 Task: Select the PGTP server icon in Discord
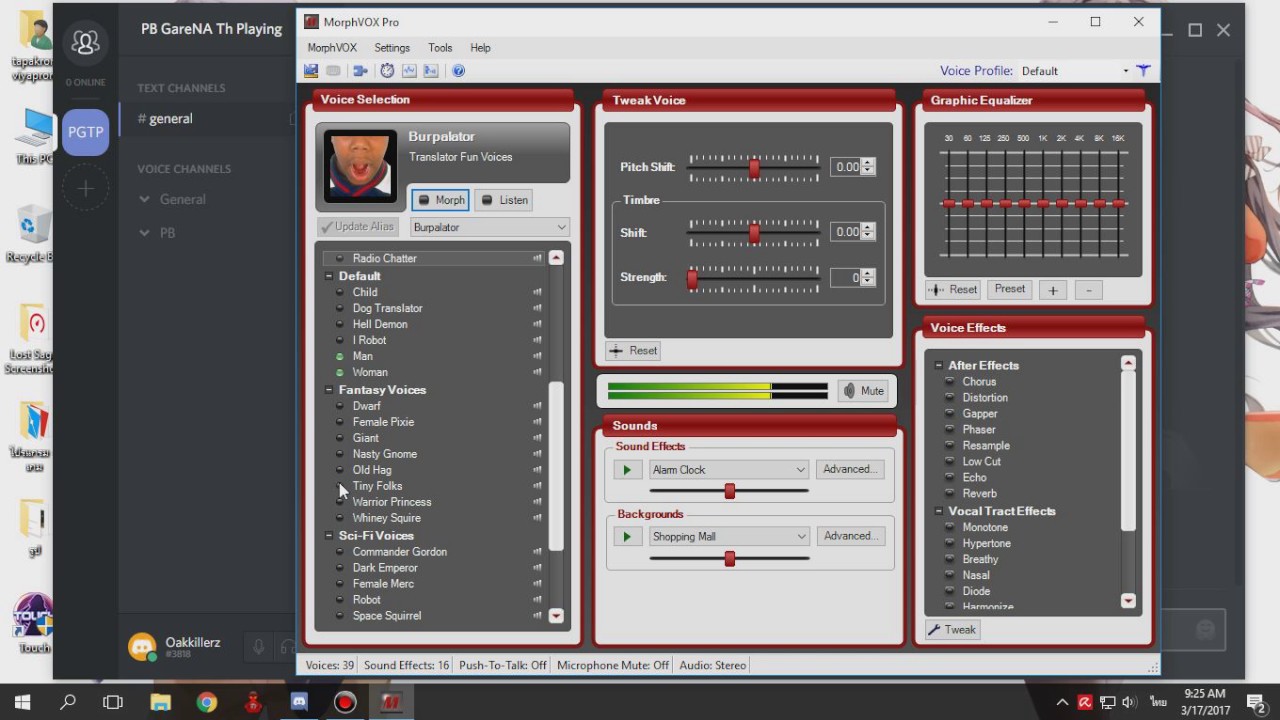(85, 132)
